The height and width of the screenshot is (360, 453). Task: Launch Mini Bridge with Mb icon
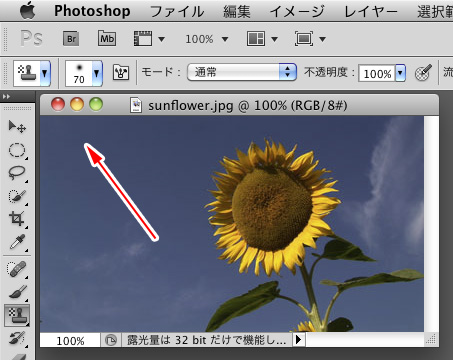tap(107, 38)
